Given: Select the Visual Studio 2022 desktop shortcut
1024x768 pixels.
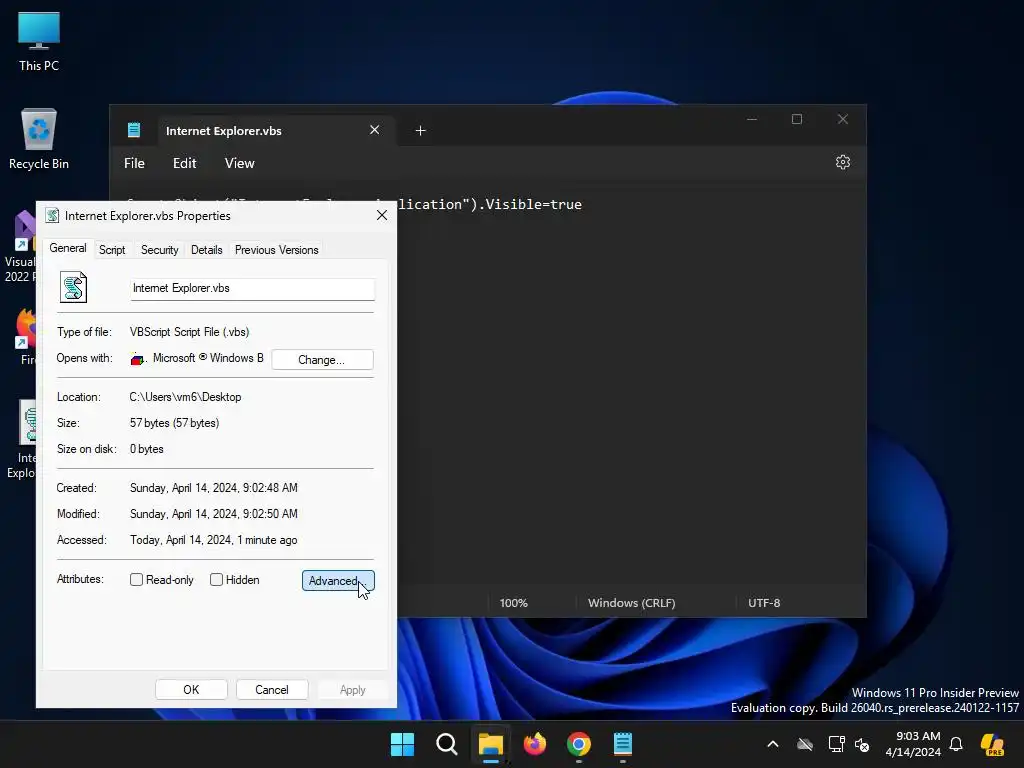Looking at the screenshot, I should tap(20, 247).
